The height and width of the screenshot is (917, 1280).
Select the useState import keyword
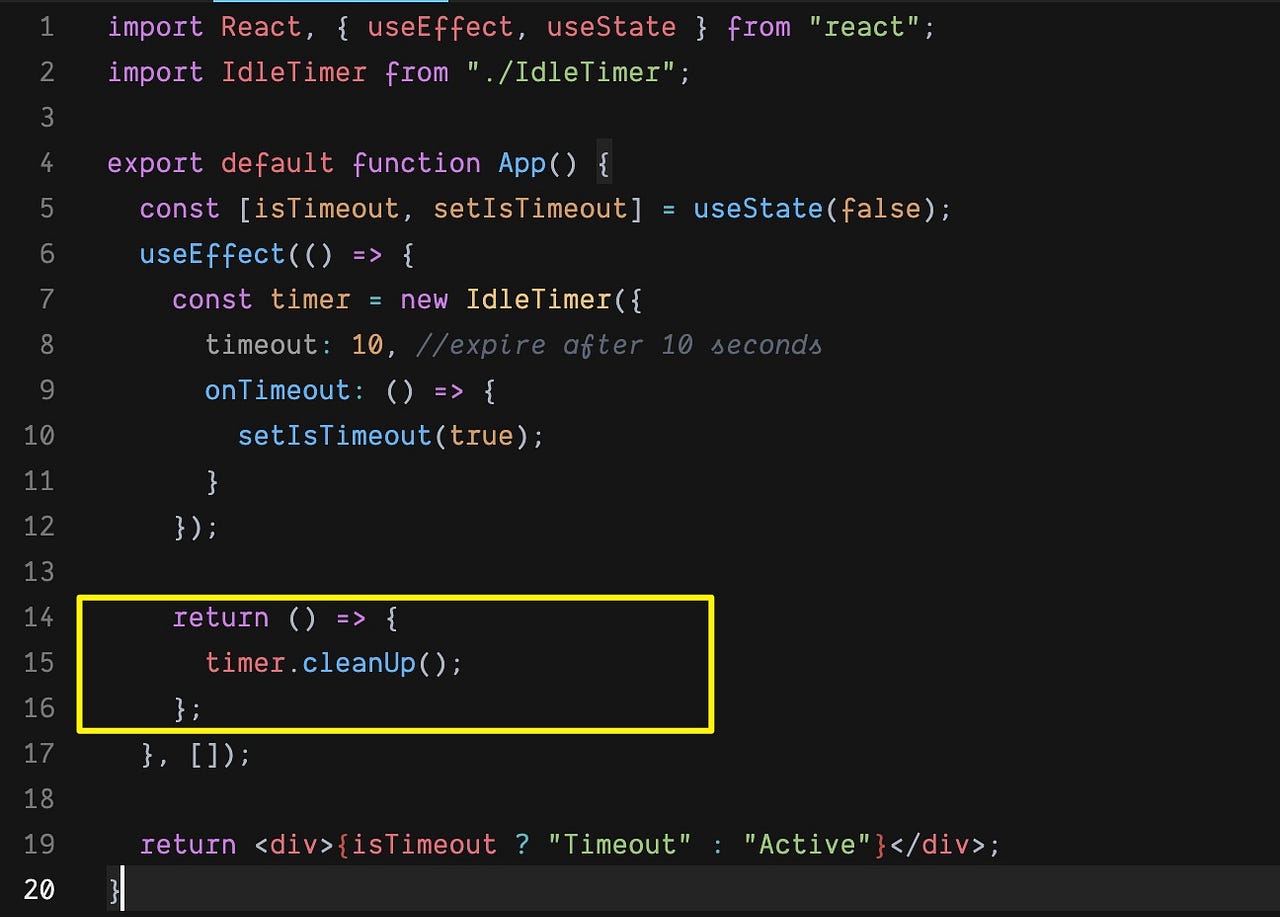tap(611, 27)
